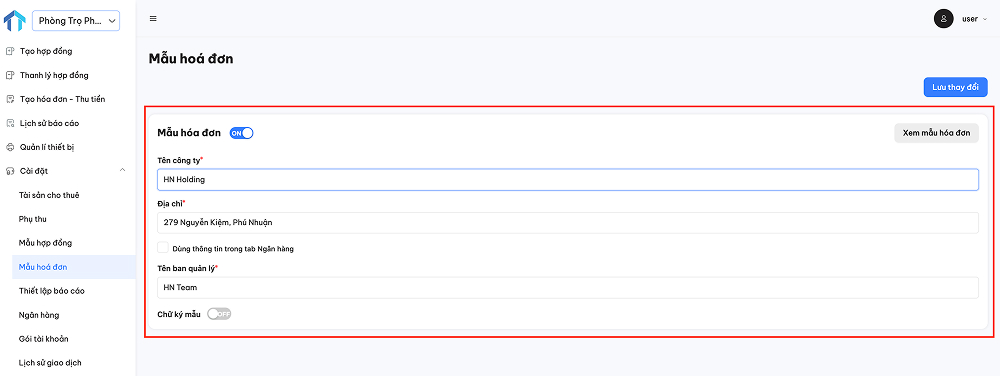Open the user account dropdown arrow
Viewport: 1000px width, 376px height.
click(x=985, y=19)
